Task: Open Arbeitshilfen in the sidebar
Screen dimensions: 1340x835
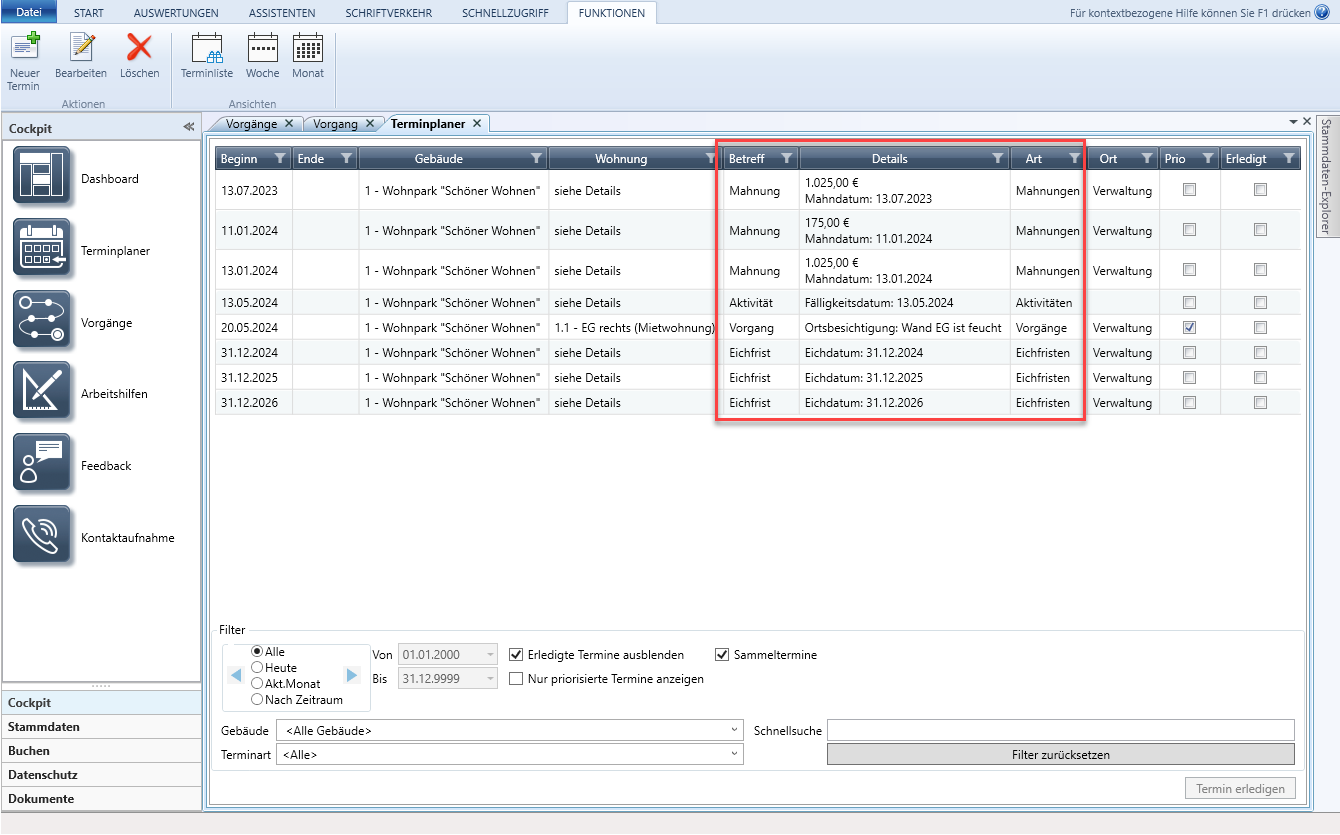Action: pyautogui.click(x=42, y=394)
